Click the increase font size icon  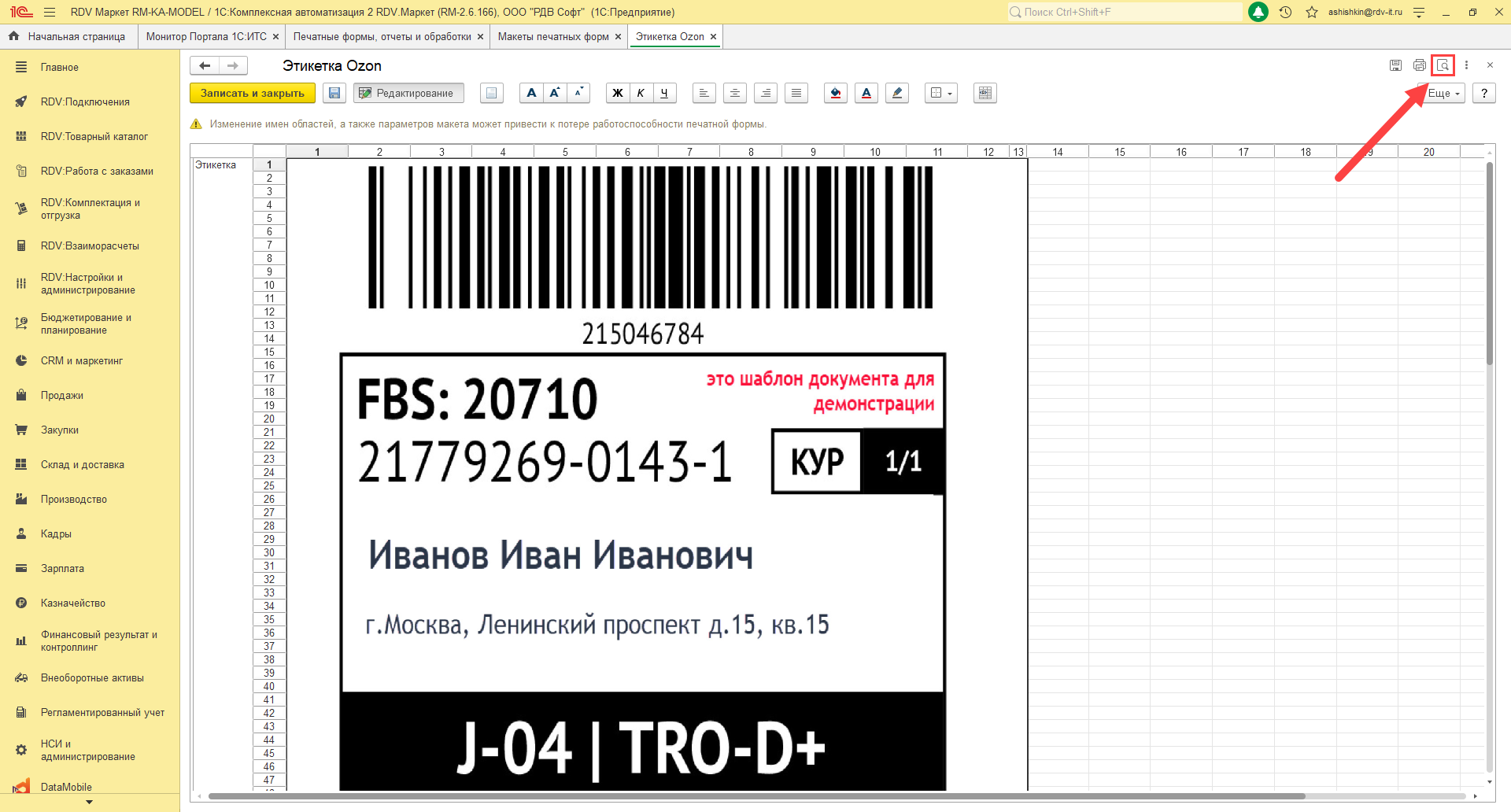tap(555, 93)
